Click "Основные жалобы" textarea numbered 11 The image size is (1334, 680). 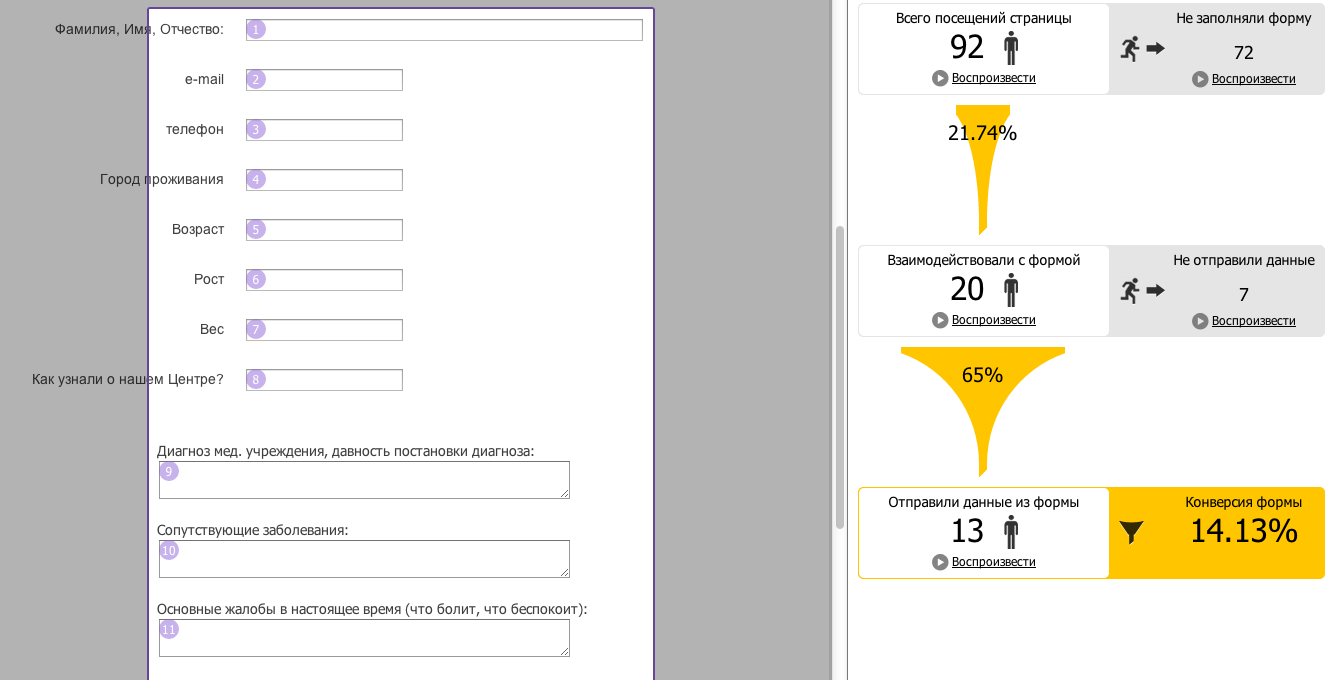(364, 638)
